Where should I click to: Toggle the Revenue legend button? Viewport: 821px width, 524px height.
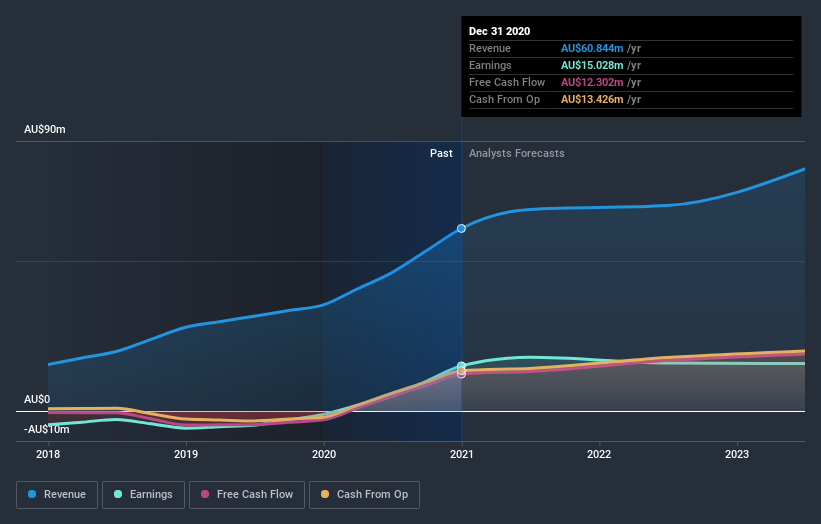(x=57, y=495)
